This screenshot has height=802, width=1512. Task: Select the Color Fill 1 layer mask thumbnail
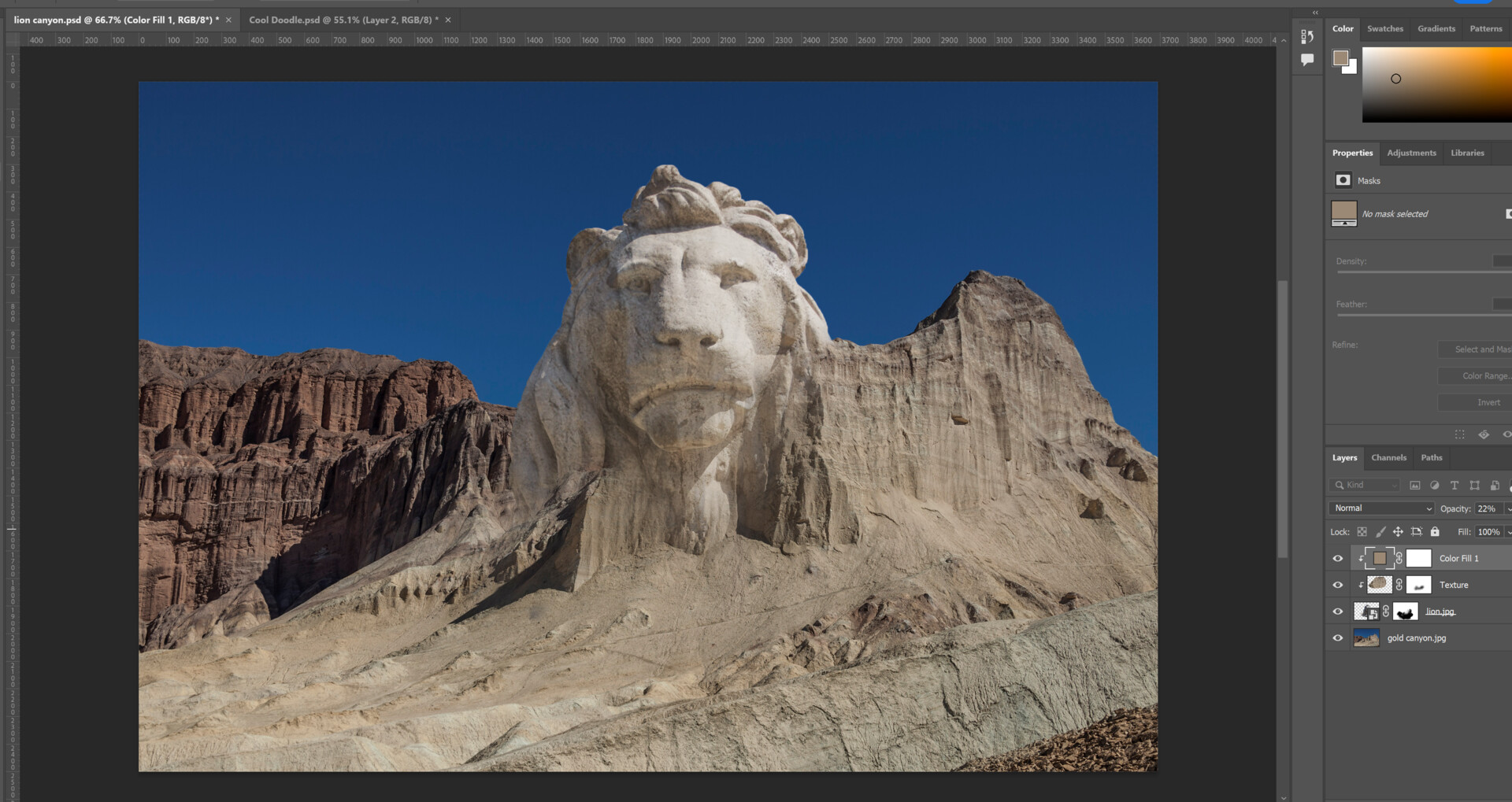1421,558
